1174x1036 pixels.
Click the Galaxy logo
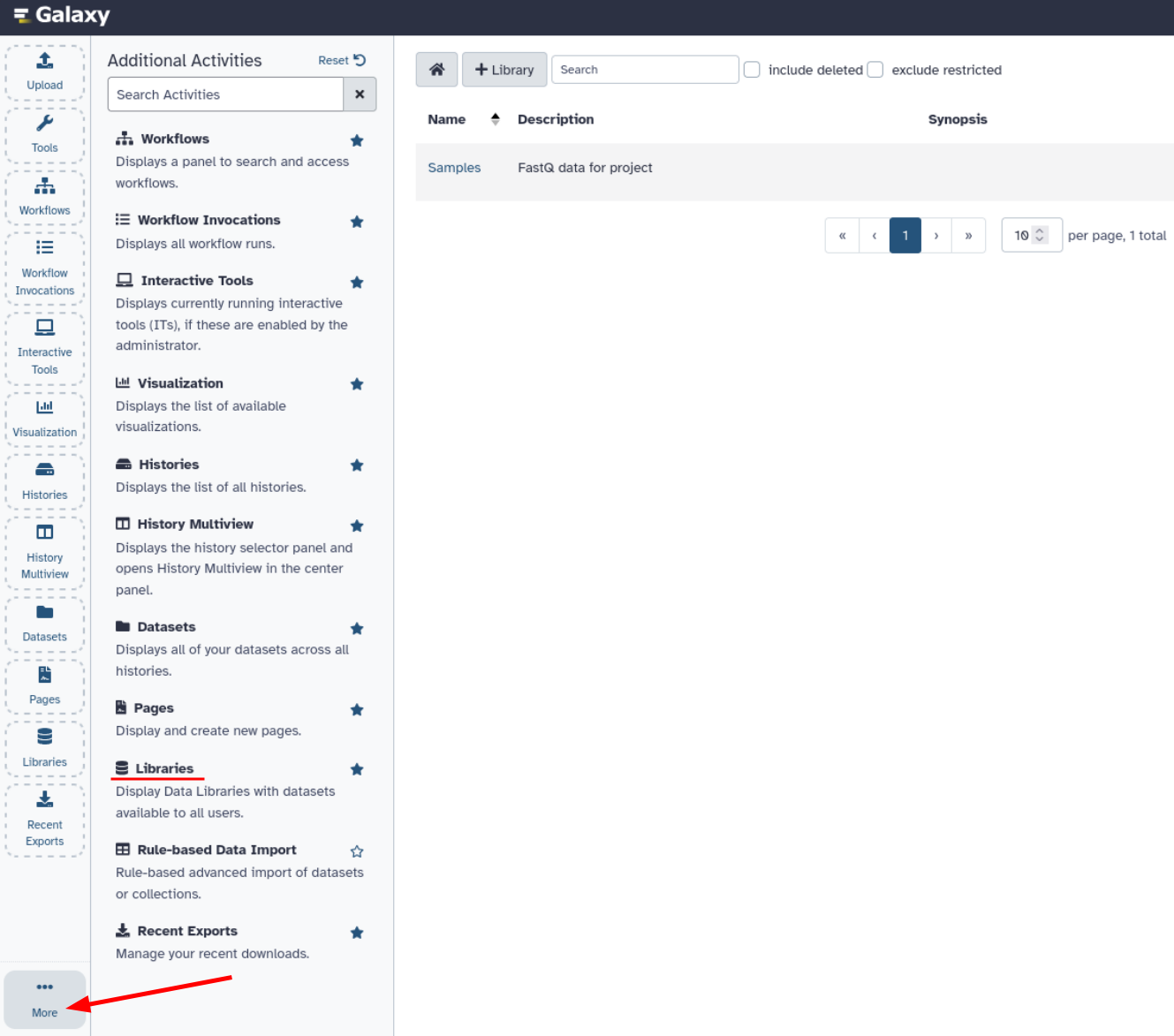point(62,15)
